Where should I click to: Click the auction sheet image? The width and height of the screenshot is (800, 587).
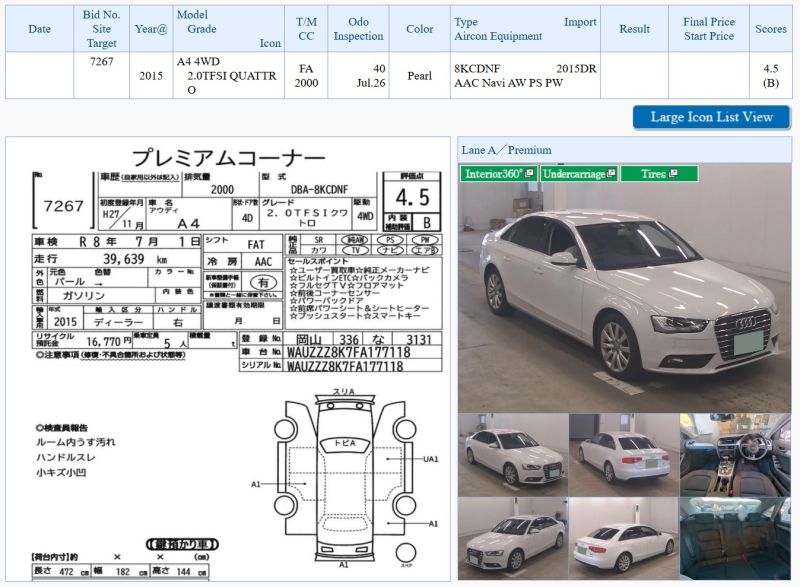click(228, 359)
